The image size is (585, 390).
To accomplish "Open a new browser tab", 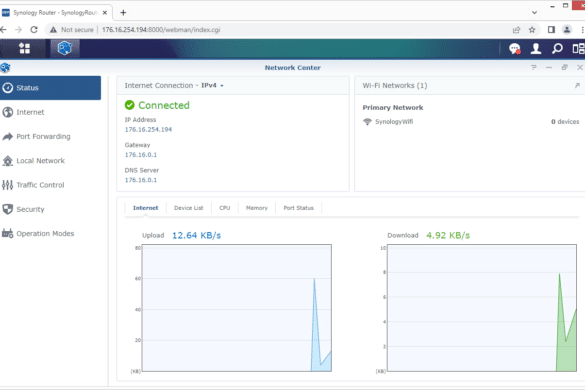I will click(x=123, y=13).
